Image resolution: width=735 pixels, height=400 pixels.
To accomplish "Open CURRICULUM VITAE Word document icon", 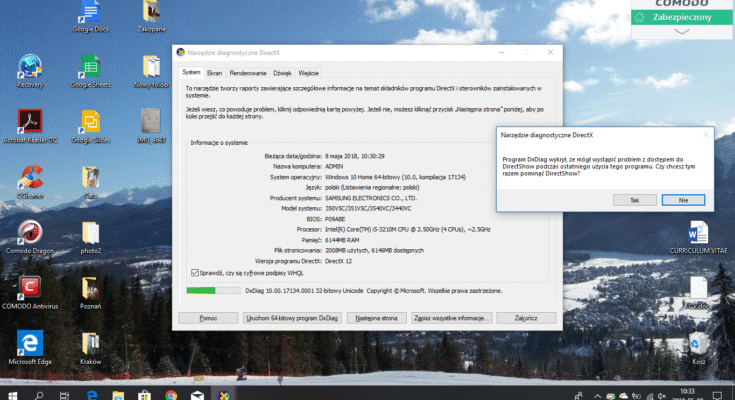I will coord(698,237).
